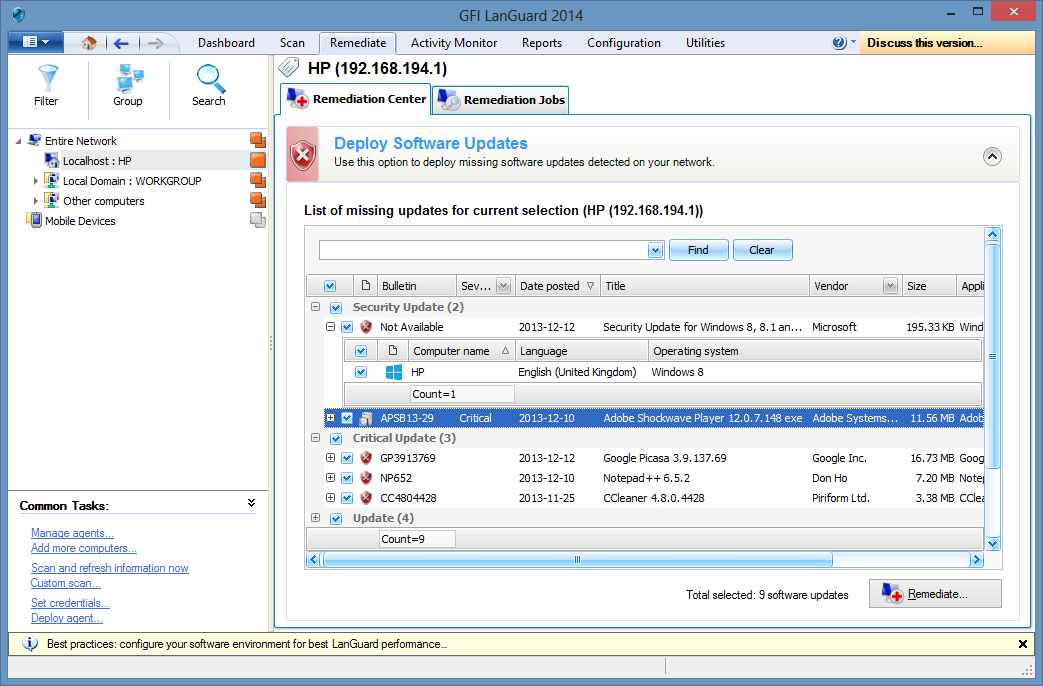Screen dimensions: 1043x686
Task: Uncheck the Not Available update checkbox
Action: click(347, 327)
